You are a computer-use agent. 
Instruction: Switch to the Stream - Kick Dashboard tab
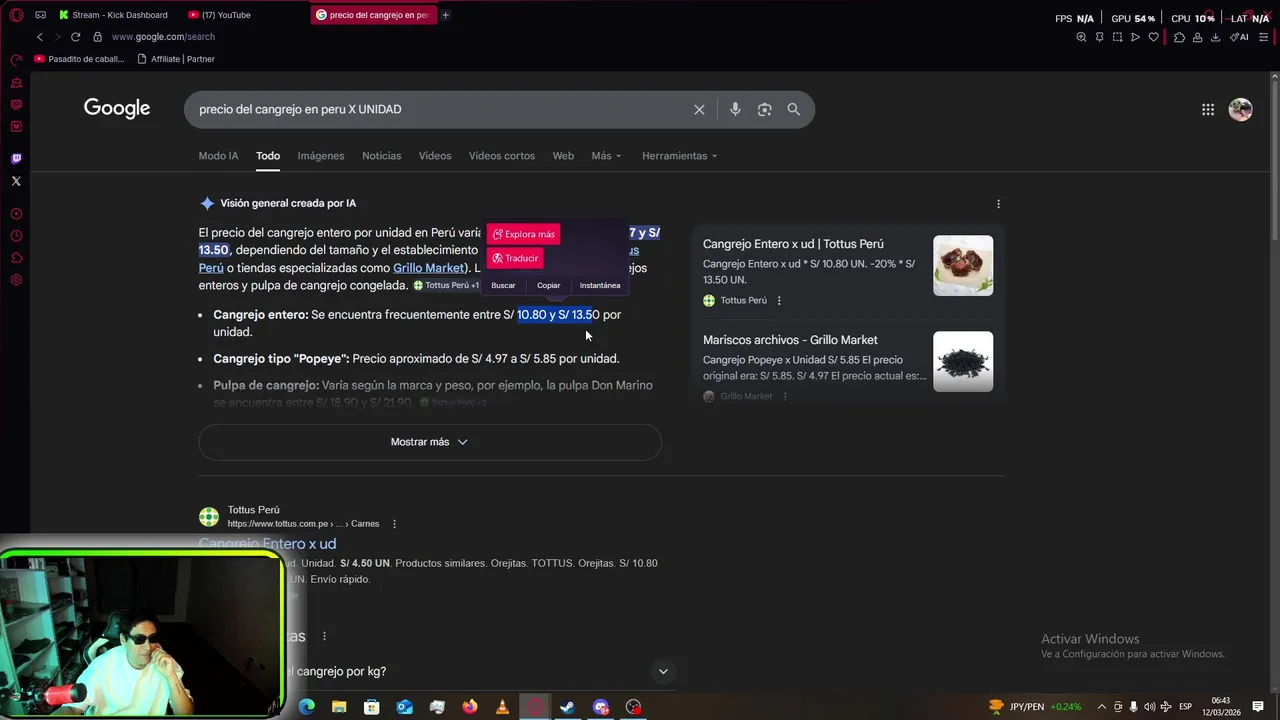pyautogui.click(x=113, y=15)
